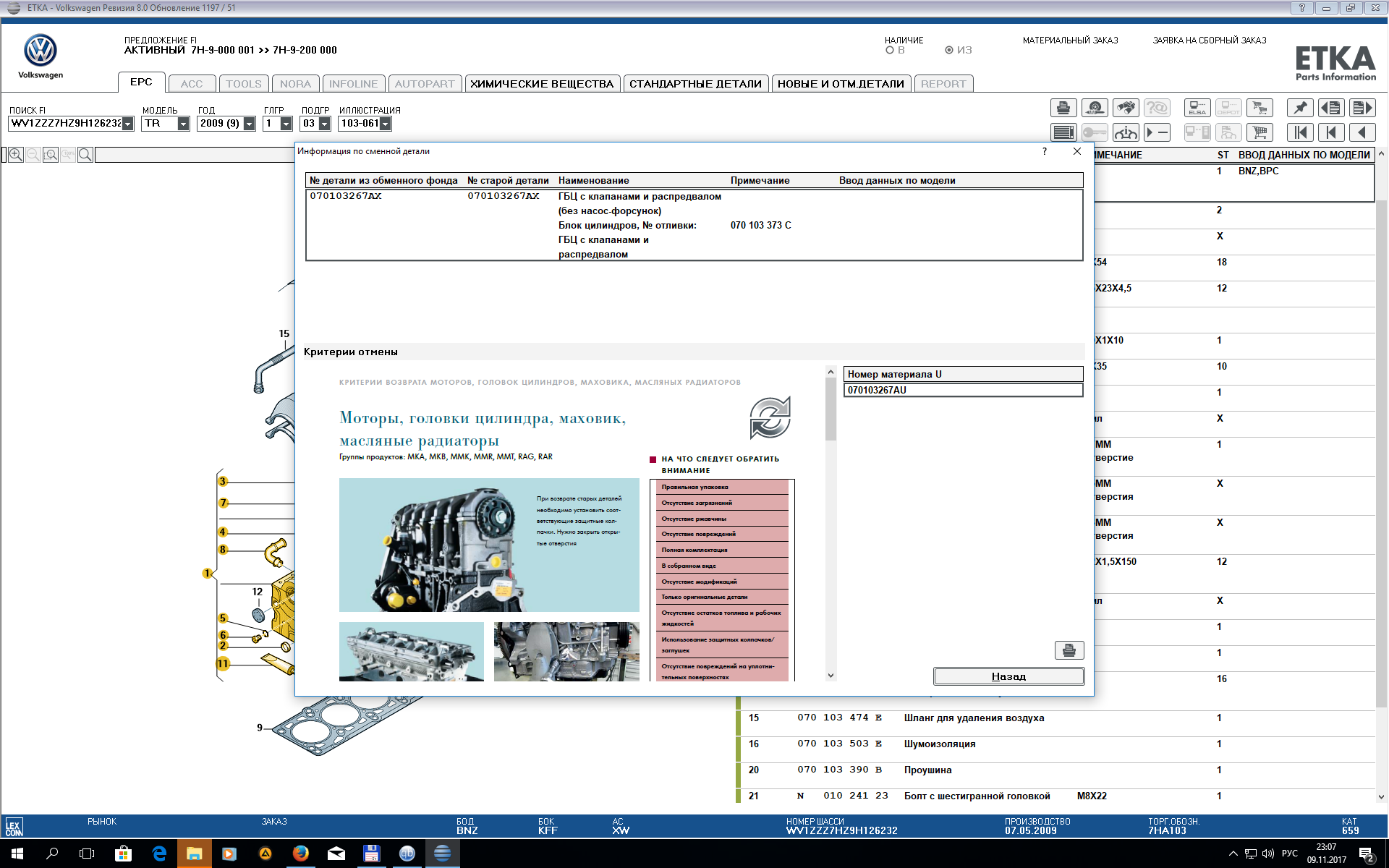This screenshot has width=1389, height=868.
Task: Switch to СТАНДАРТНЫЕ ДЕТАЛИ tab
Action: click(695, 84)
